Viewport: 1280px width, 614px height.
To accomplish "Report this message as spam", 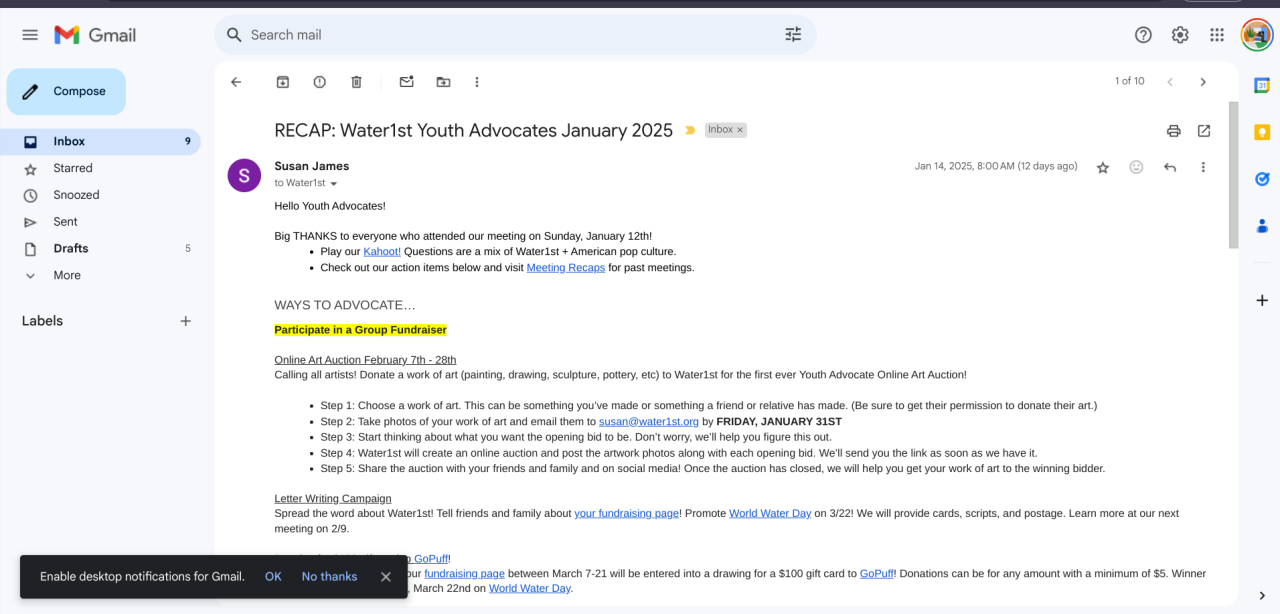I will pyautogui.click(x=319, y=82).
